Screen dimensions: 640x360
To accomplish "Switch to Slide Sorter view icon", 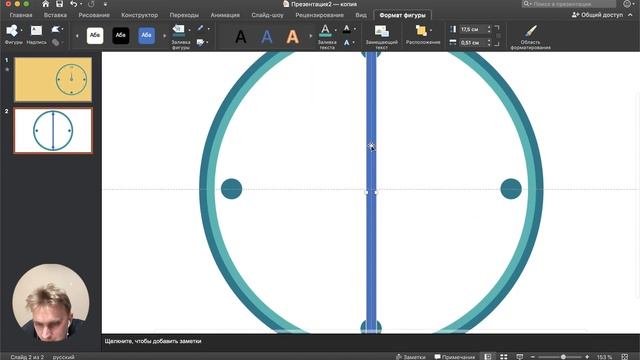I will (504, 357).
